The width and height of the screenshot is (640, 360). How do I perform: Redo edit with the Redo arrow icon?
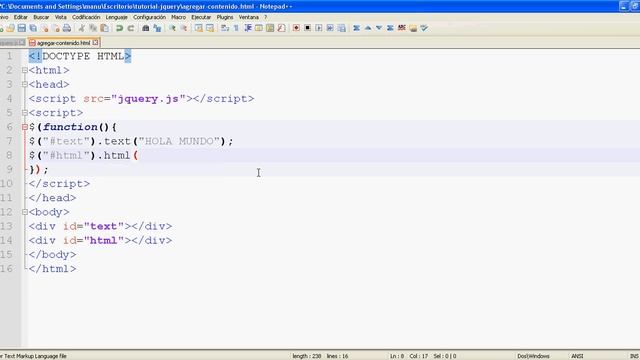[x=131, y=28]
